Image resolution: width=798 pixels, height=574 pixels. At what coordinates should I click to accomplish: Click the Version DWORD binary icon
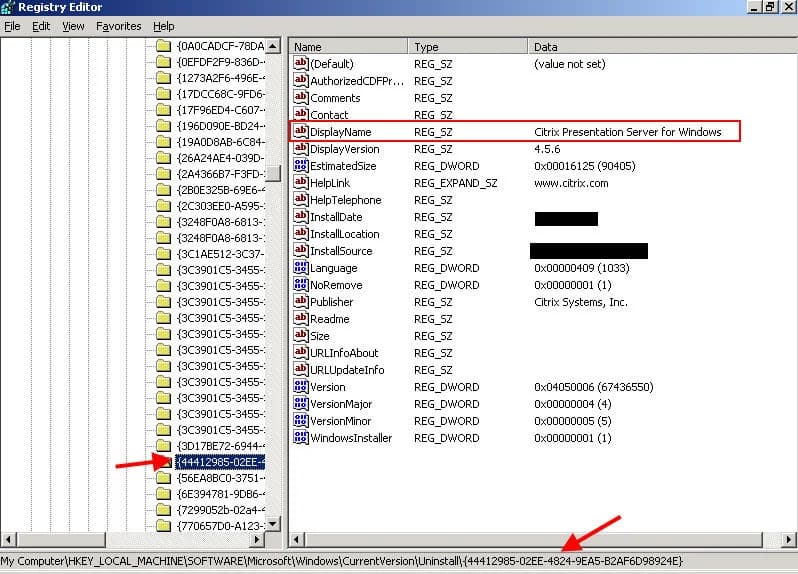tap(301, 386)
